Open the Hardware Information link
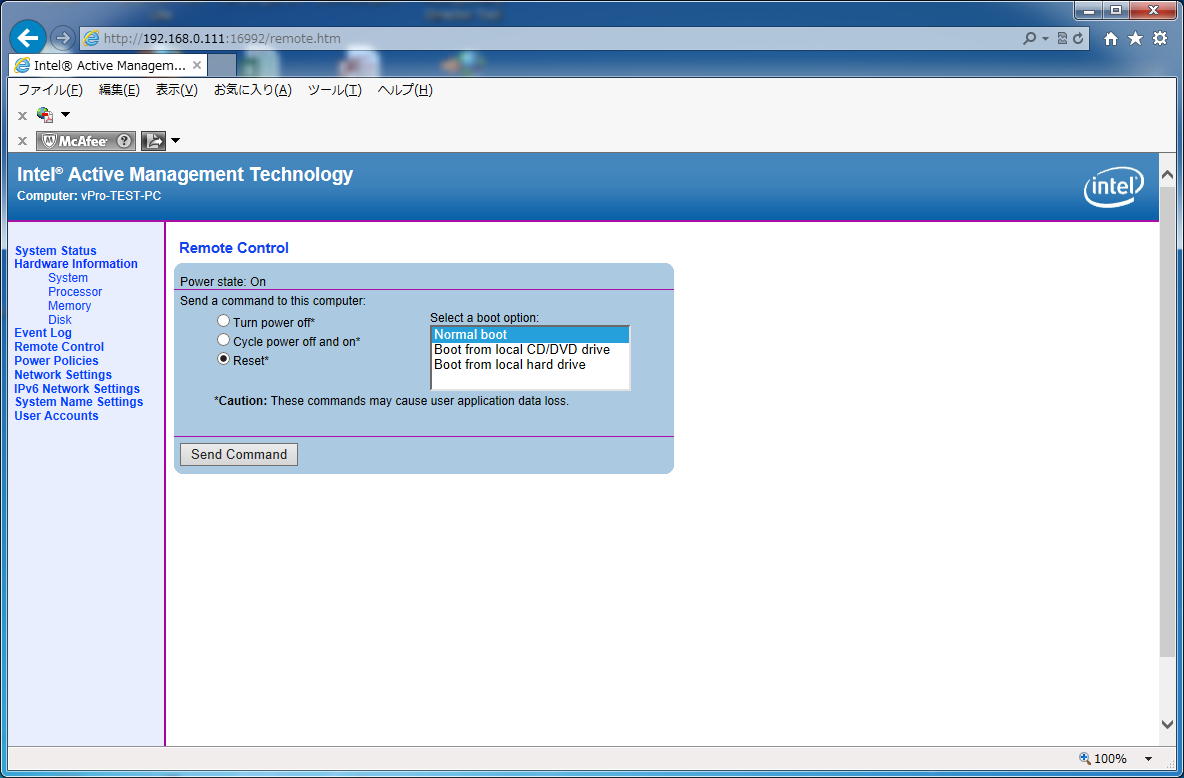1184x778 pixels. click(76, 264)
